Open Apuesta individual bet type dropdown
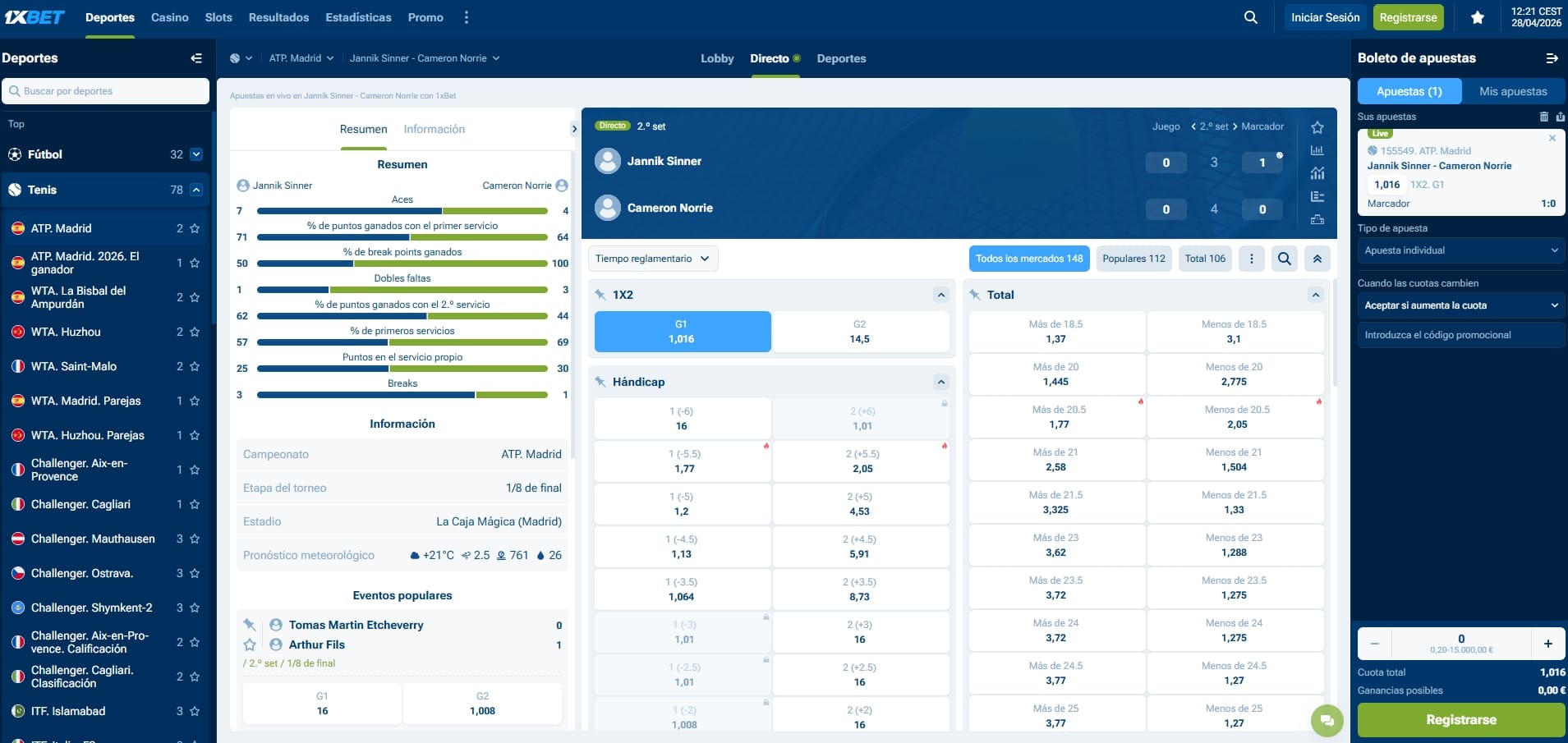This screenshot has width=1568, height=743. click(1460, 250)
